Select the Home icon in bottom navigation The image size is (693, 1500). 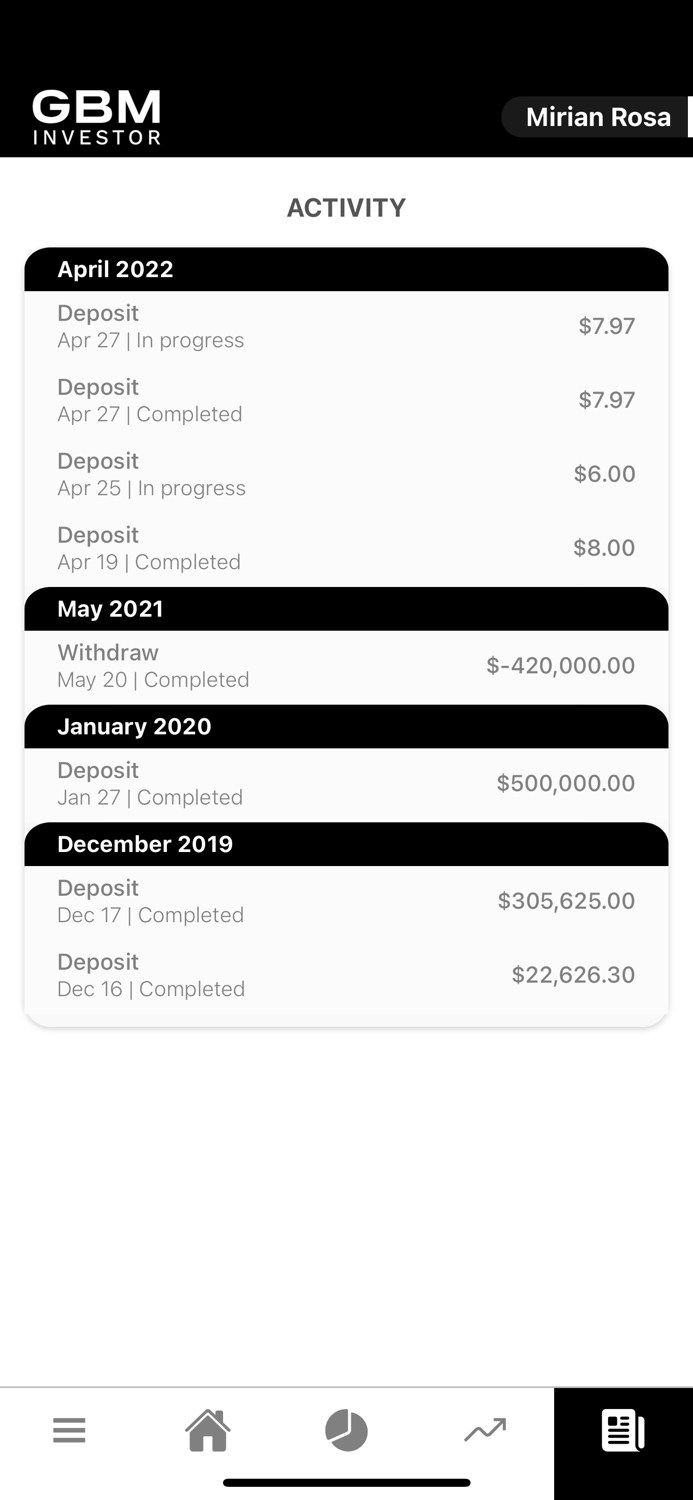coord(208,1430)
